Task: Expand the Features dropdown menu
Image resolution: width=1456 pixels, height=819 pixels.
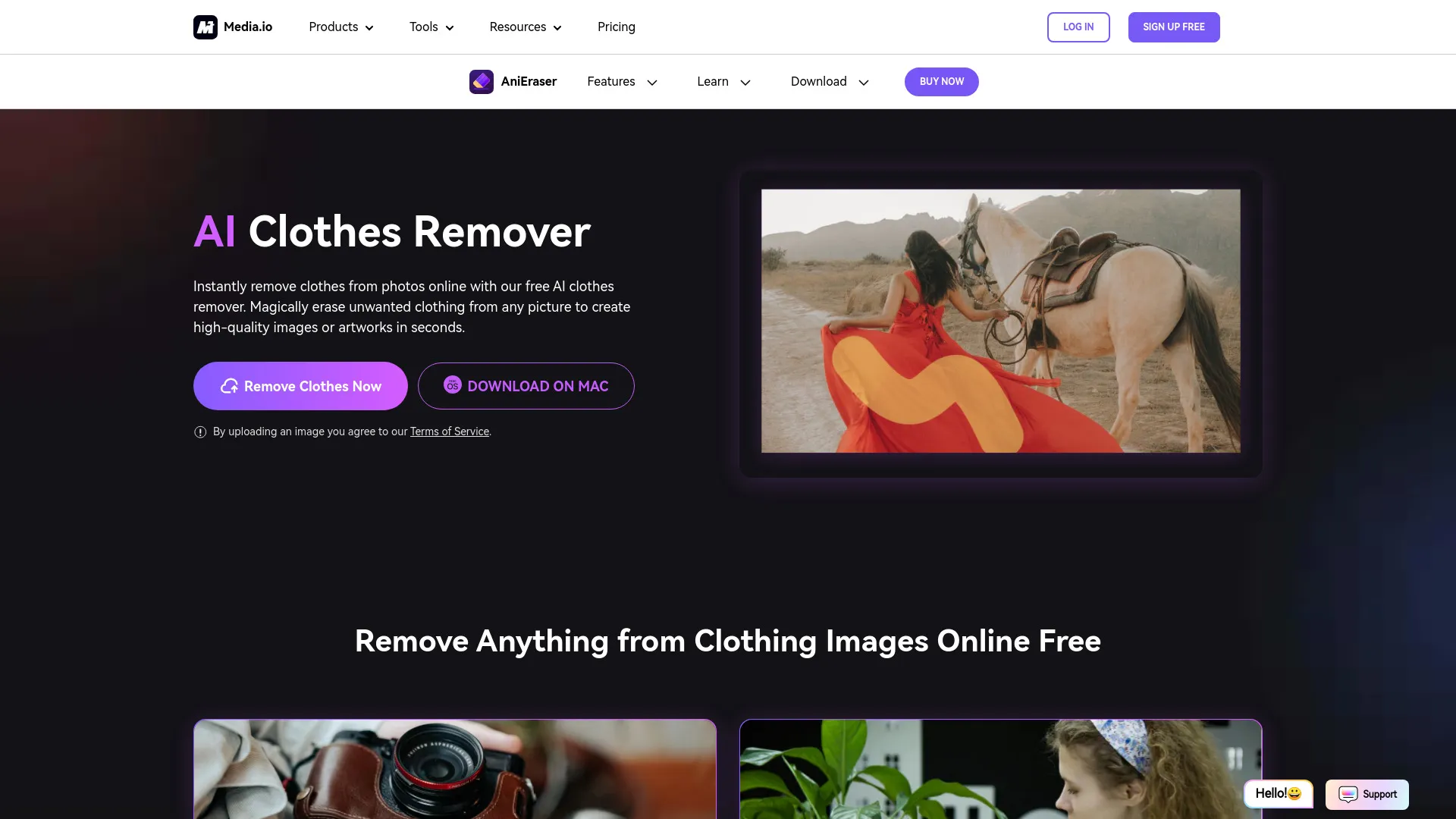Action: pyautogui.click(x=621, y=81)
